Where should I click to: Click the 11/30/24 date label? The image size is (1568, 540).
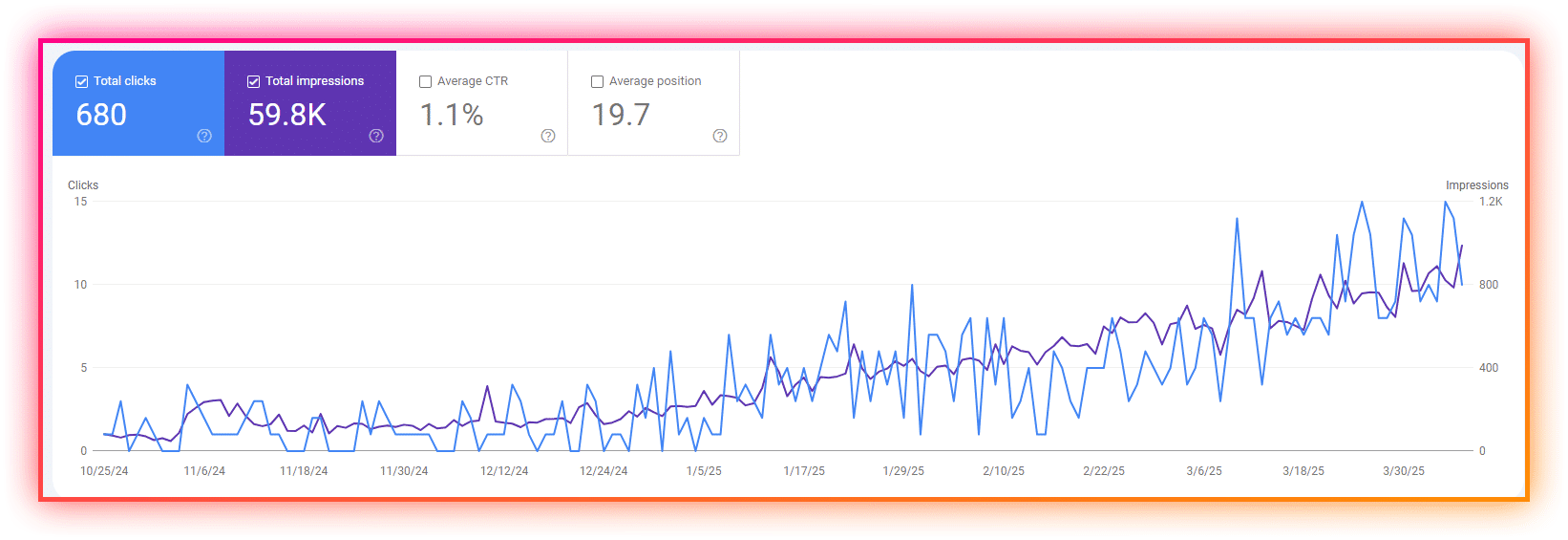[404, 471]
